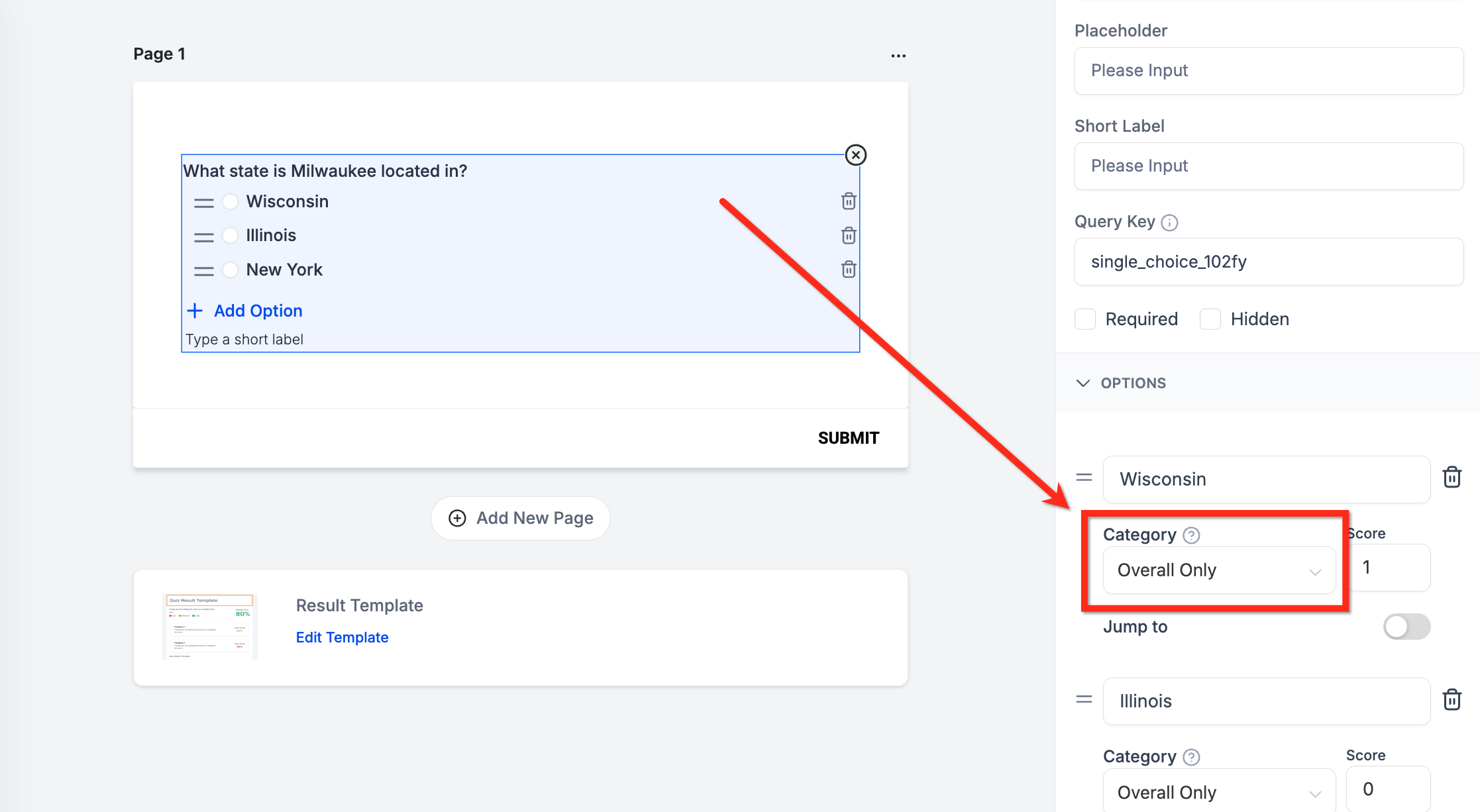This screenshot has width=1480, height=812.
Task: Click the Add New Page button
Action: (x=521, y=518)
